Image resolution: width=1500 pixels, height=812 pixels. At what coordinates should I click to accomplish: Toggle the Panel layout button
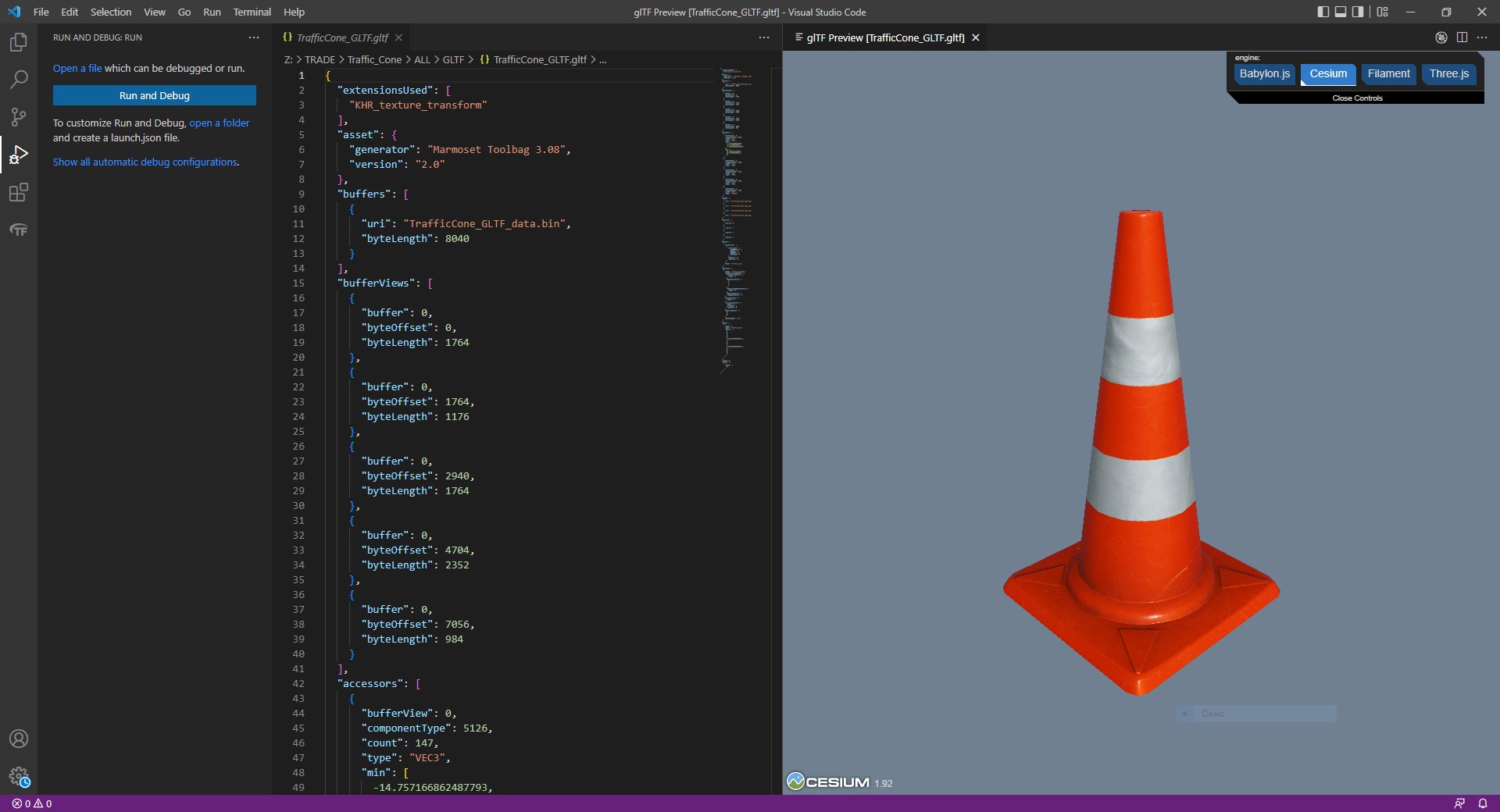pos(1341,12)
